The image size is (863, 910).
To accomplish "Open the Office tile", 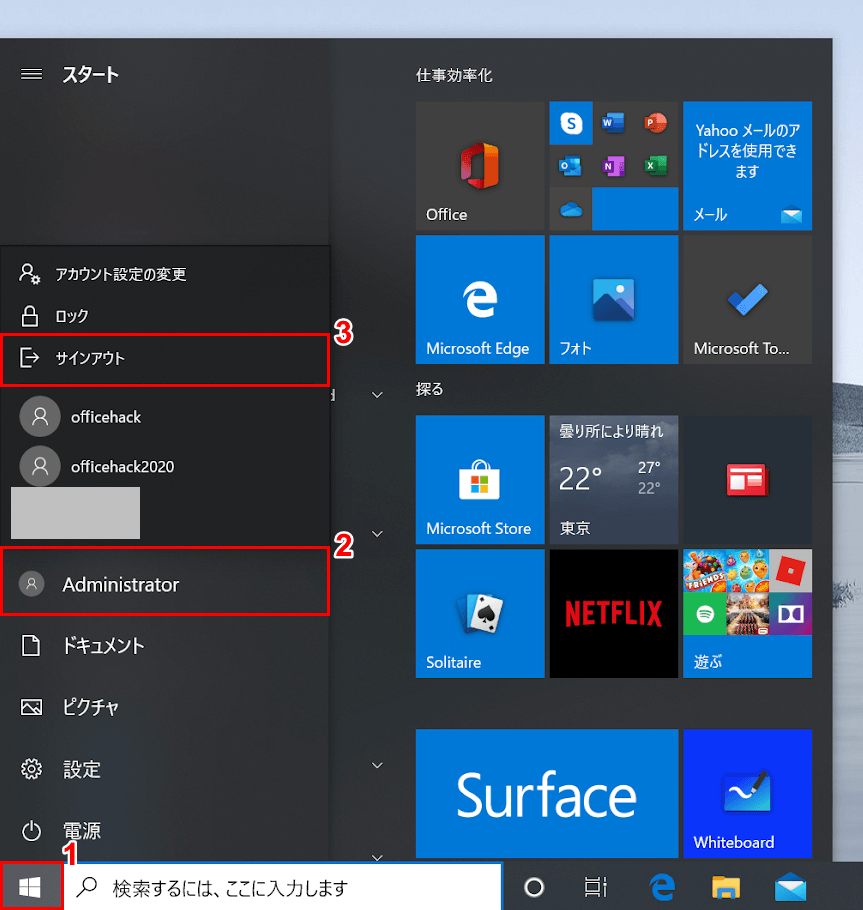I will click(479, 166).
